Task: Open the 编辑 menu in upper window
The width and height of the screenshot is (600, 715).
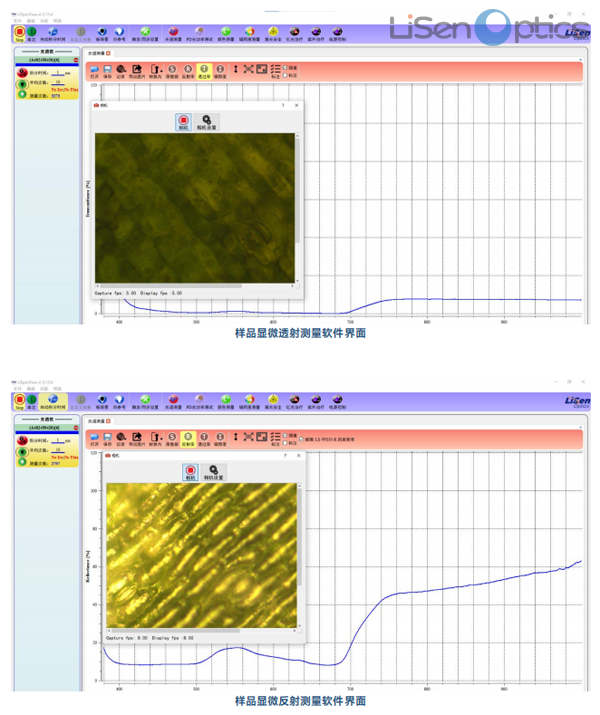Action: click(x=31, y=21)
